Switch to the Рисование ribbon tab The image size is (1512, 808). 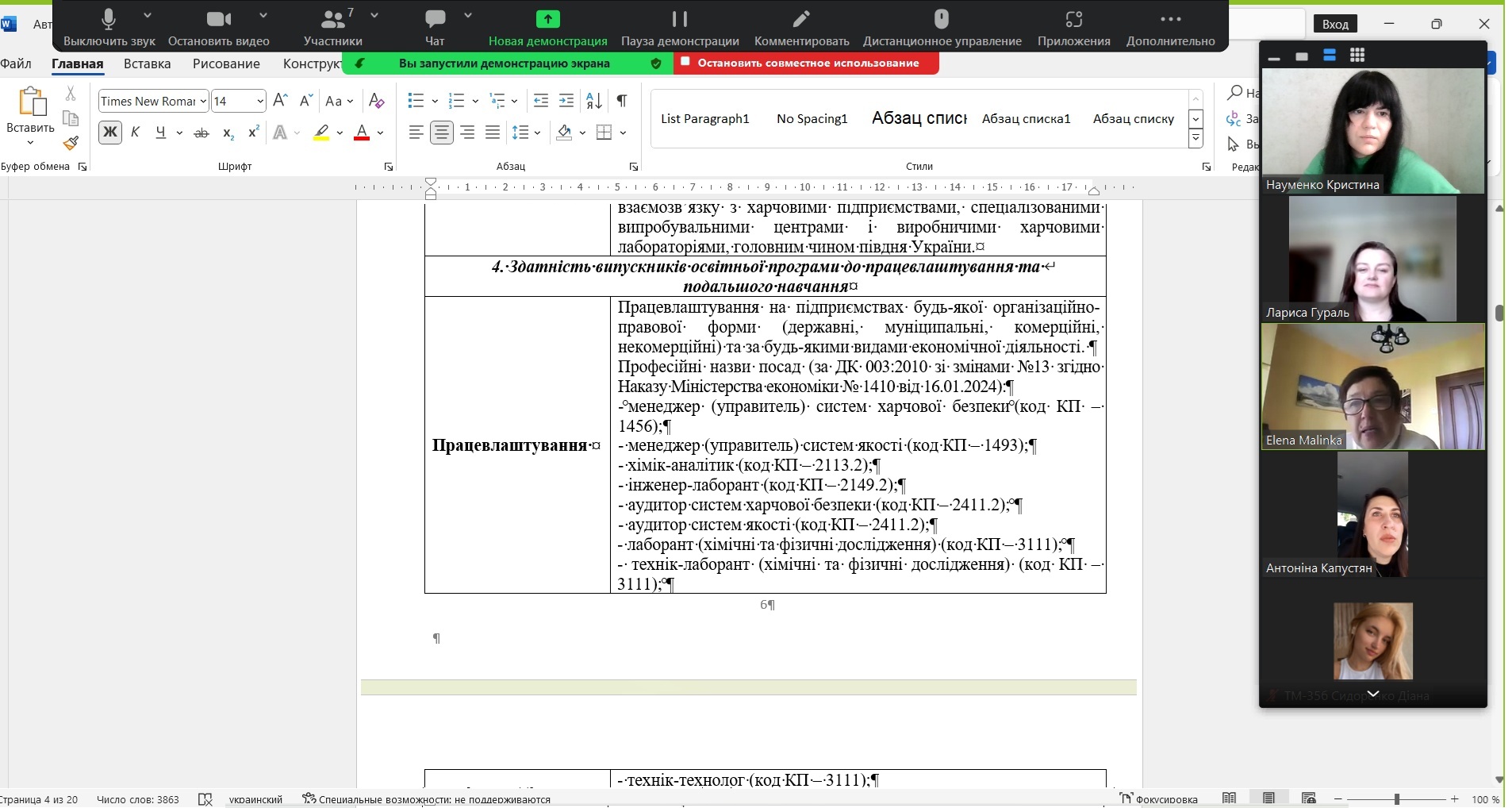pyautogui.click(x=226, y=63)
